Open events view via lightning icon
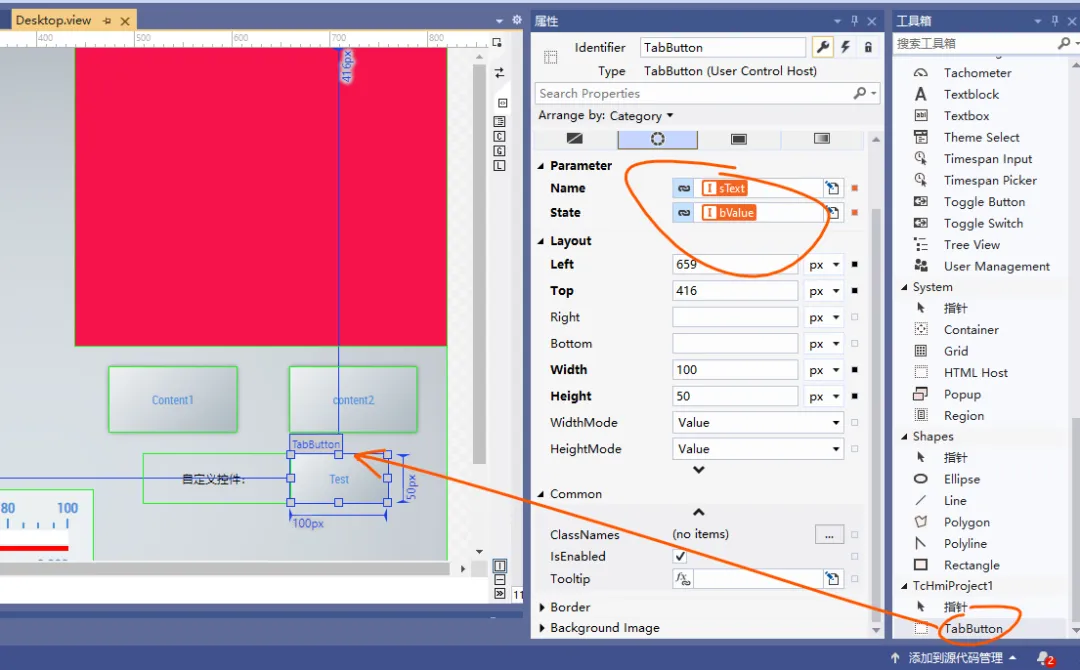 click(x=845, y=47)
